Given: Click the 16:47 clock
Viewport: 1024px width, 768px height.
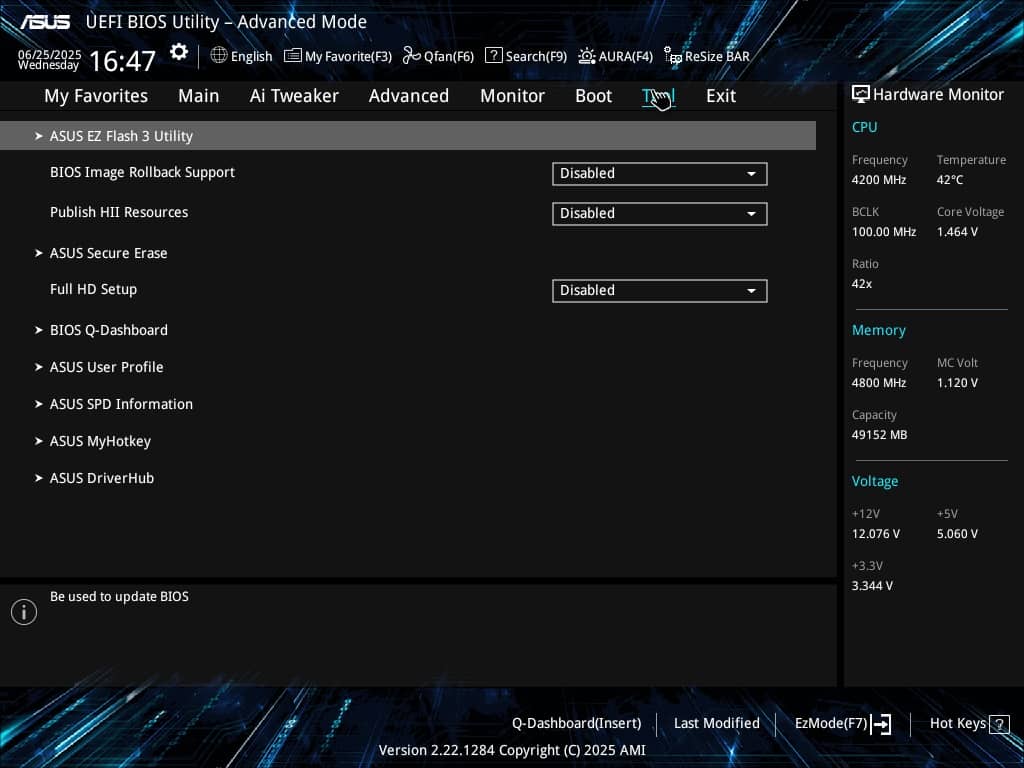Looking at the screenshot, I should point(122,61).
